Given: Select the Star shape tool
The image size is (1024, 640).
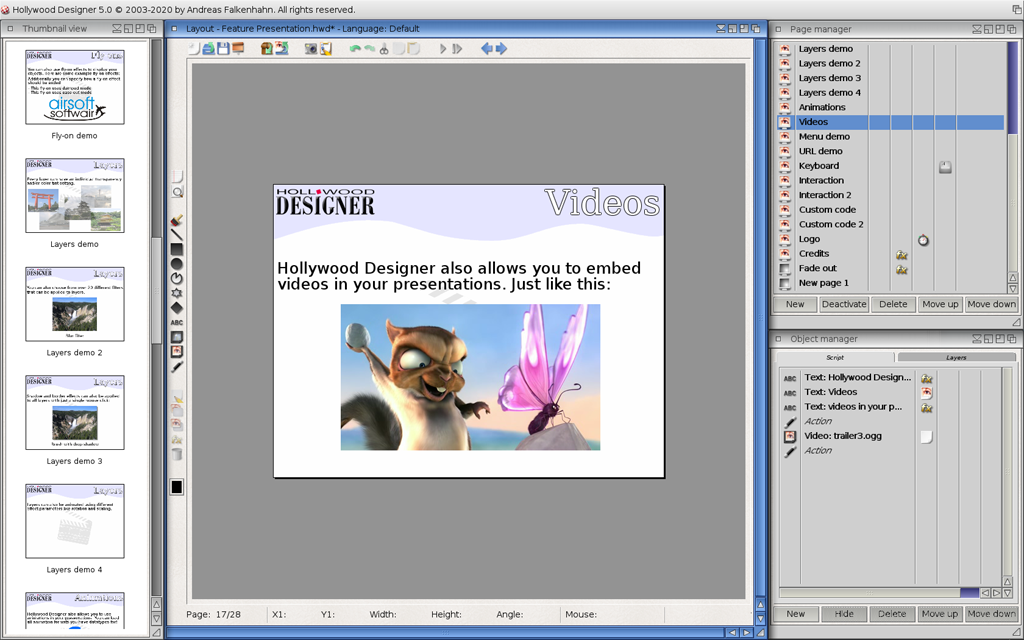Looking at the screenshot, I should (x=177, y=293).
